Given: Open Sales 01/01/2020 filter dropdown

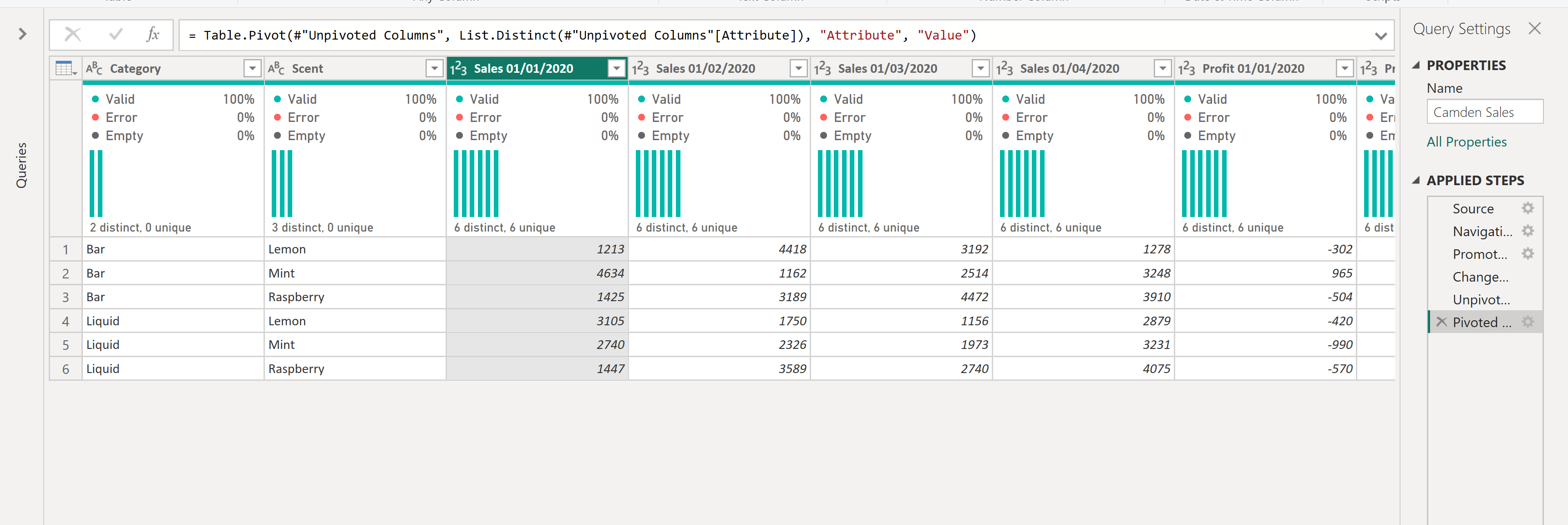Looking at the screenshot, I should (617, 68).
